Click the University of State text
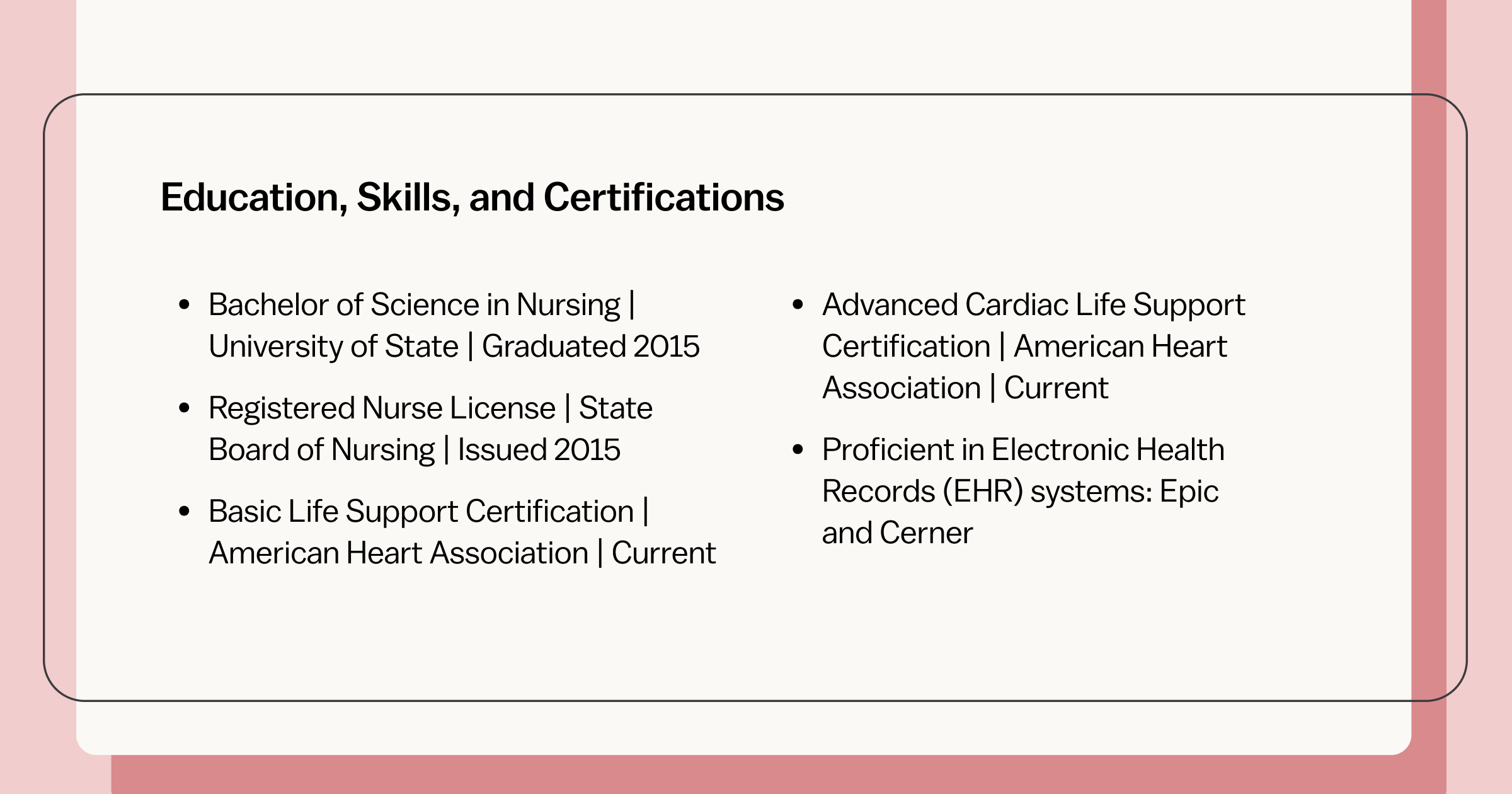This screenshot has height=794, width=1512. coord(333,347)
